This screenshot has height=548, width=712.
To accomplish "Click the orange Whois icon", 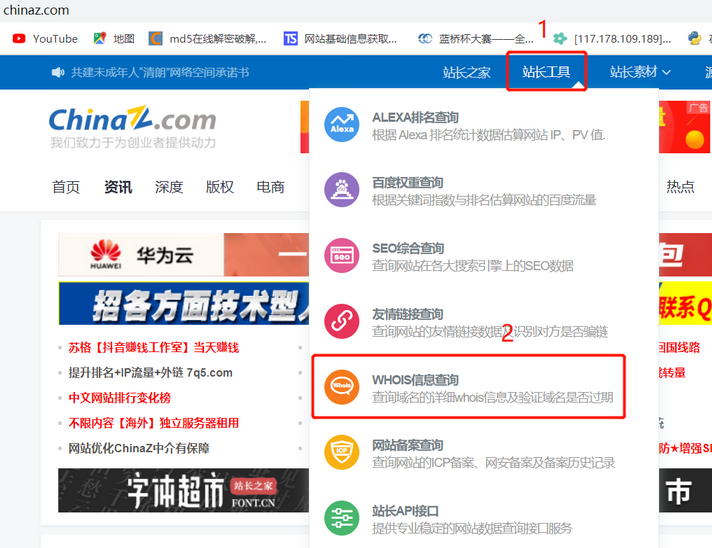I will click(x=341, y=387).
